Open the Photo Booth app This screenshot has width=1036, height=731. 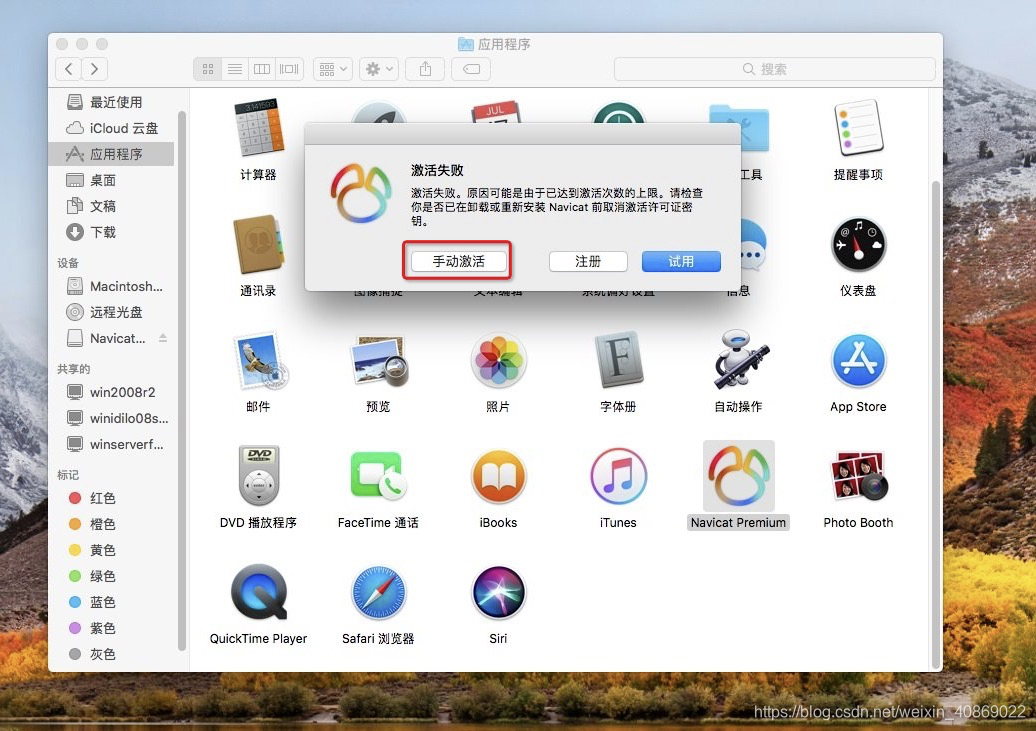(x=858, y=476)
